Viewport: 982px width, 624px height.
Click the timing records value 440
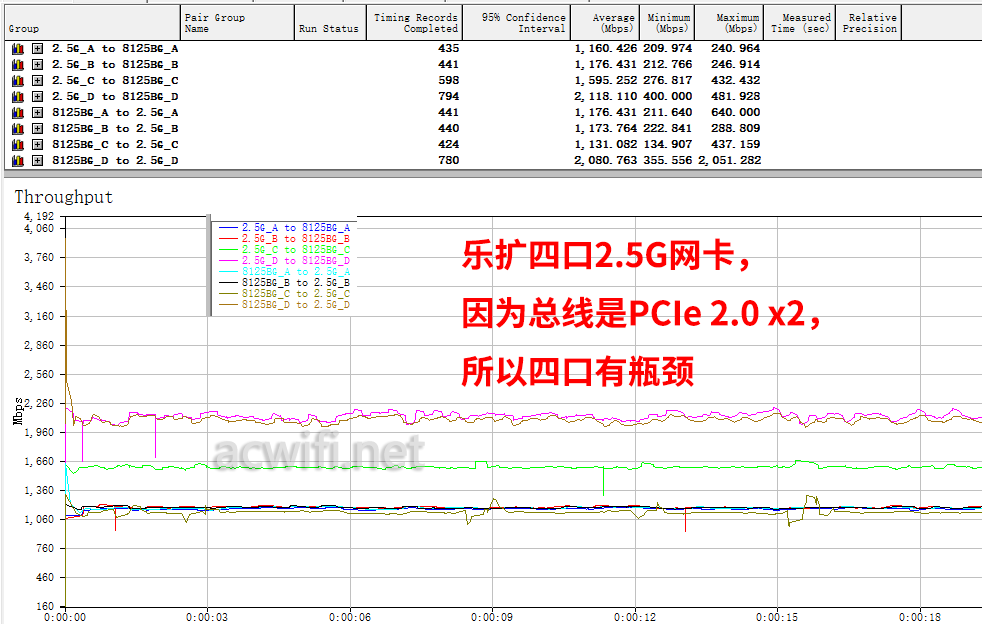(x=448, y=128)
